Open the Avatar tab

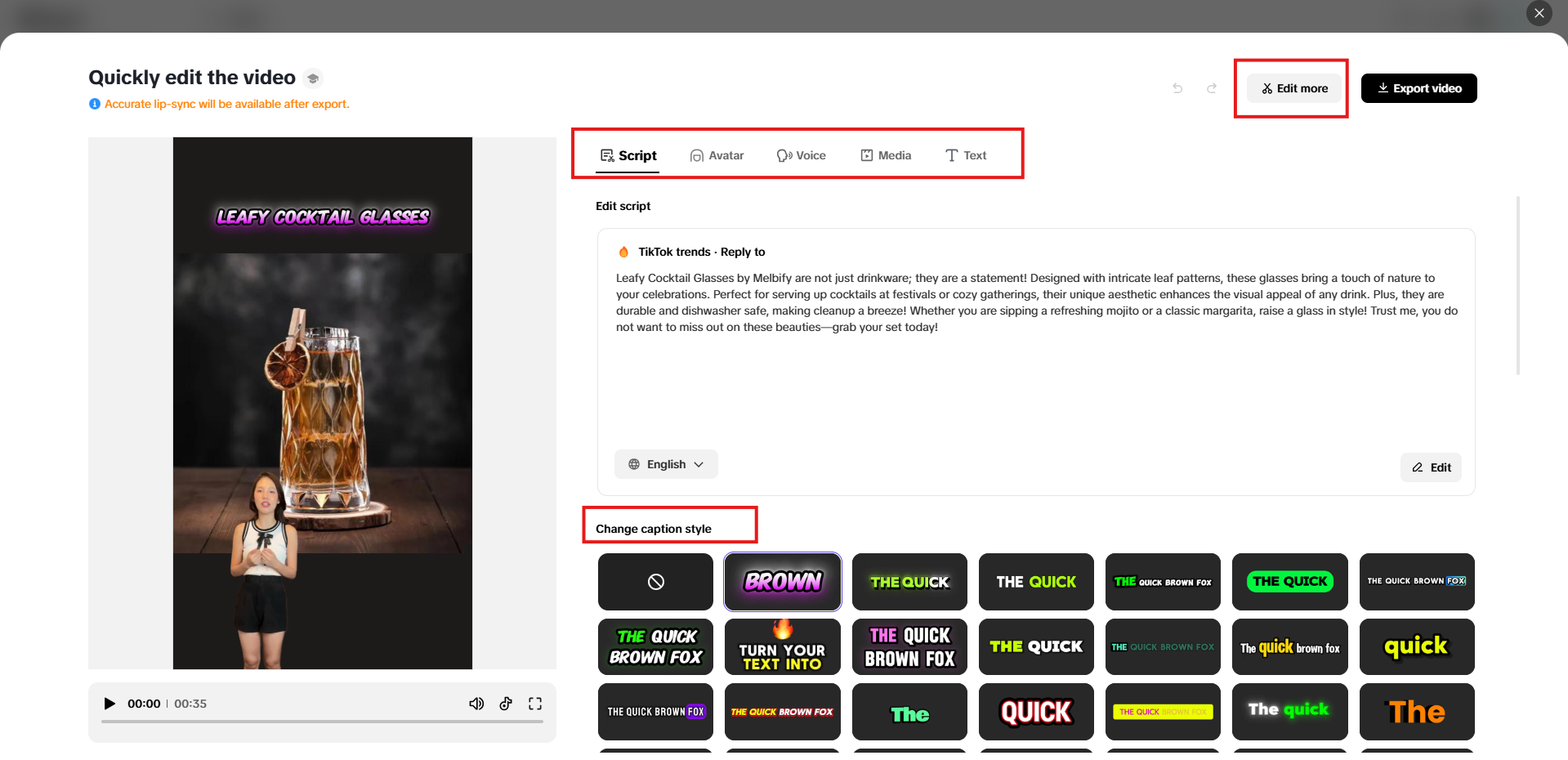[717, 155]
